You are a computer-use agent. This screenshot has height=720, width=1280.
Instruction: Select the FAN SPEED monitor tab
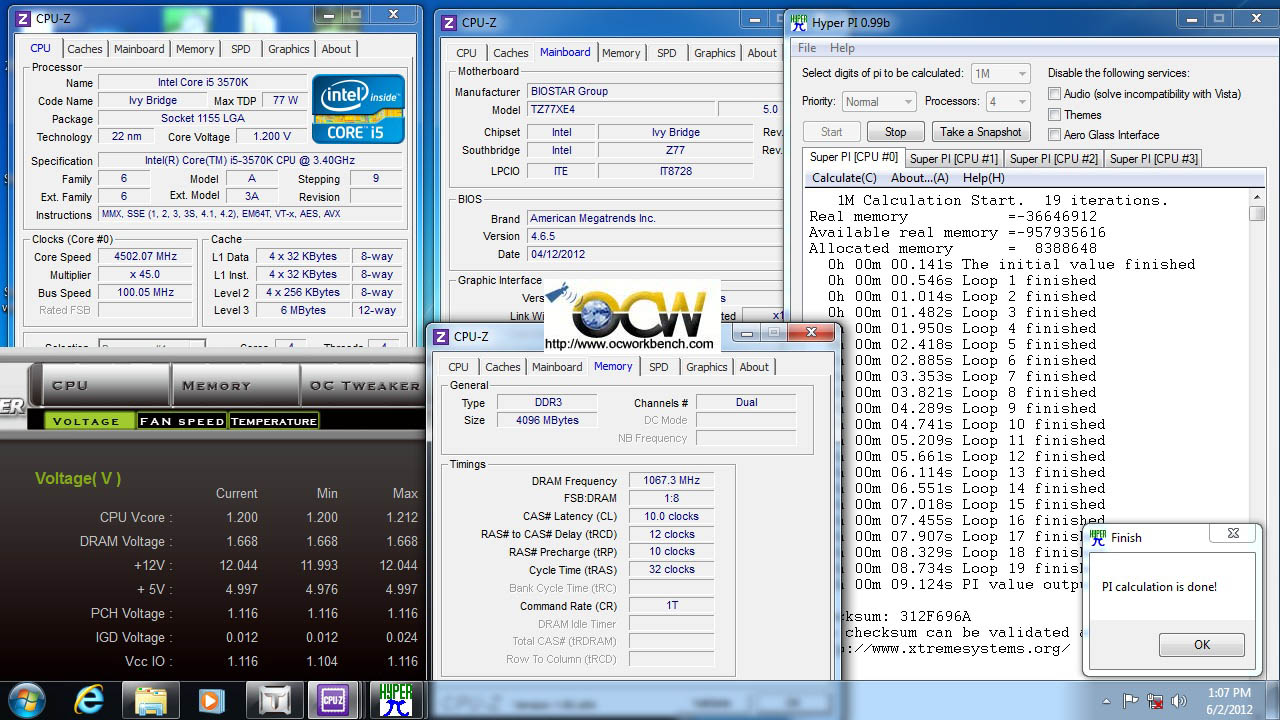(x=182, y=421)
